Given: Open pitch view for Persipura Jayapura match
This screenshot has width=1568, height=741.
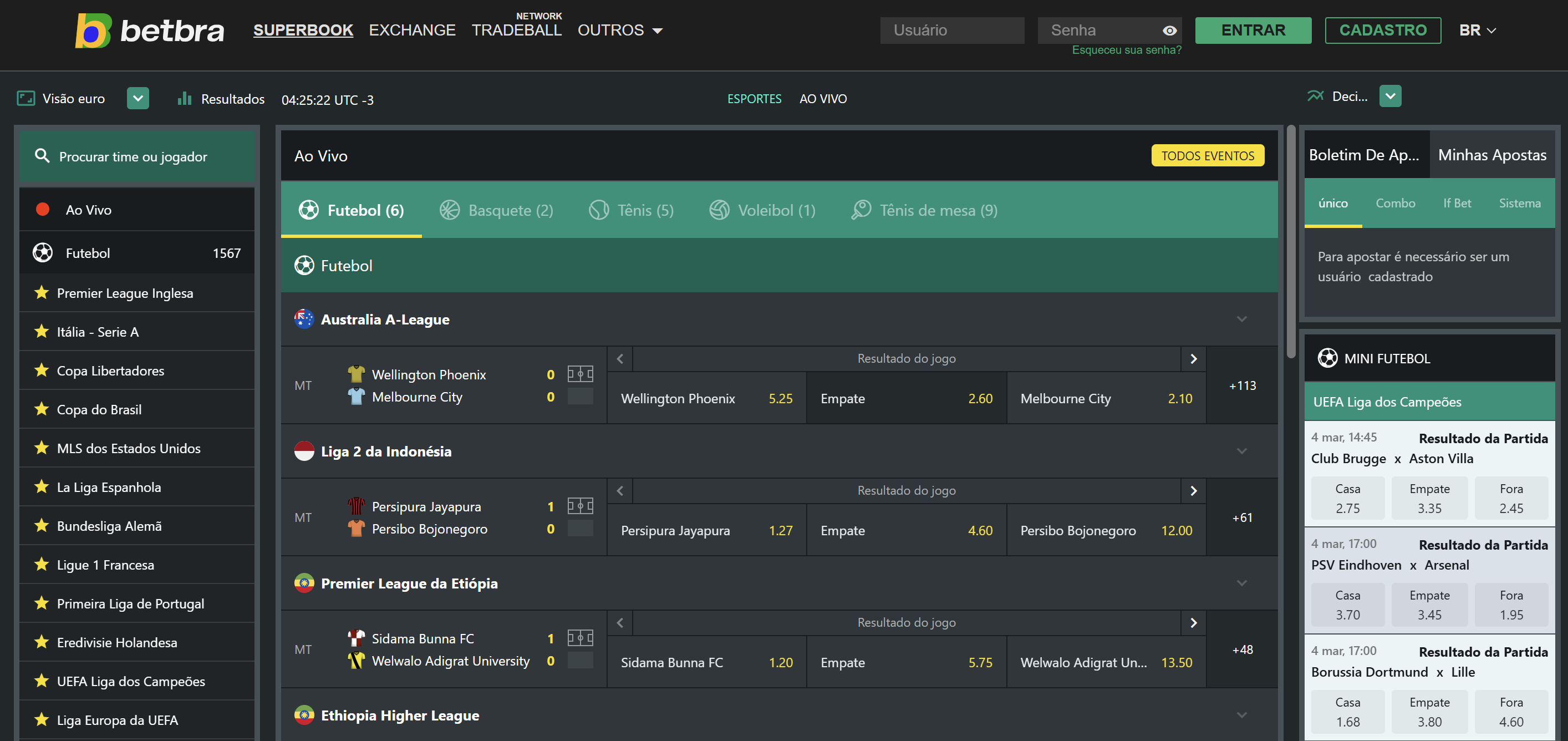Looking at the screenshot, I should click(580, 505).
